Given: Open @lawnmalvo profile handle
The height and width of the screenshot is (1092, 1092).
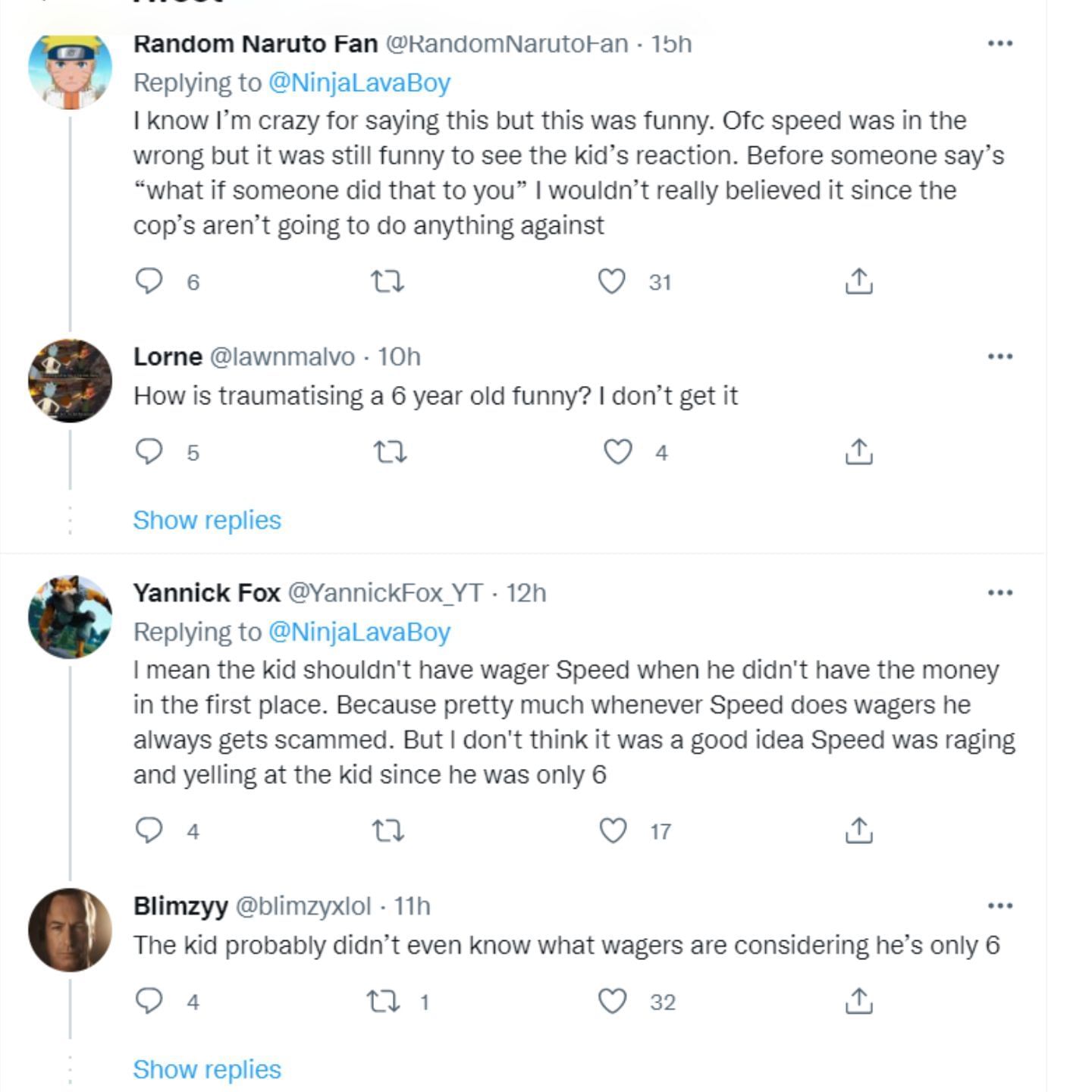Looking at the screenshot, I should click(x=281, y=356).
